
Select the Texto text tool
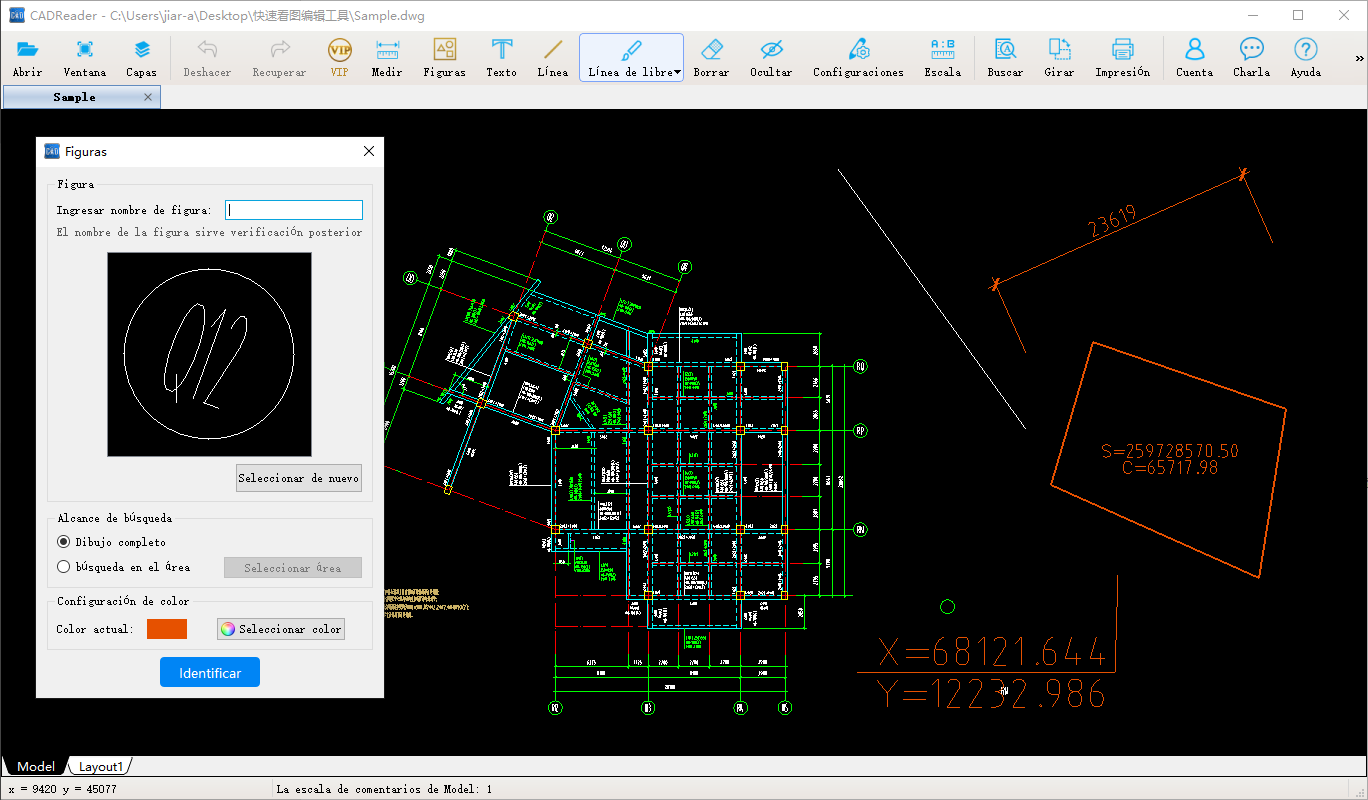pyautogui.click(x=501, y=58)
